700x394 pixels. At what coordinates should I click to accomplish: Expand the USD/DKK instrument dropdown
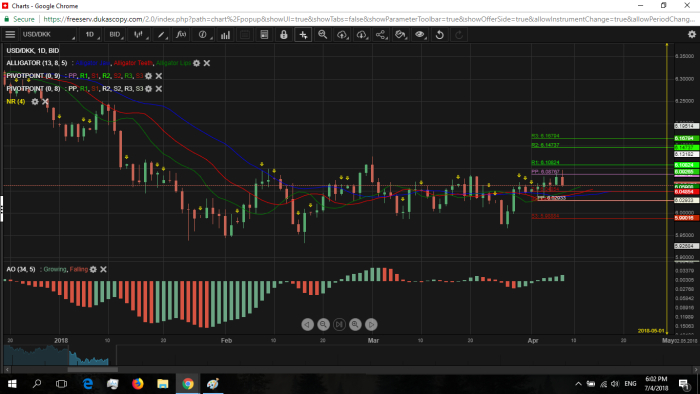pos(48,34)
